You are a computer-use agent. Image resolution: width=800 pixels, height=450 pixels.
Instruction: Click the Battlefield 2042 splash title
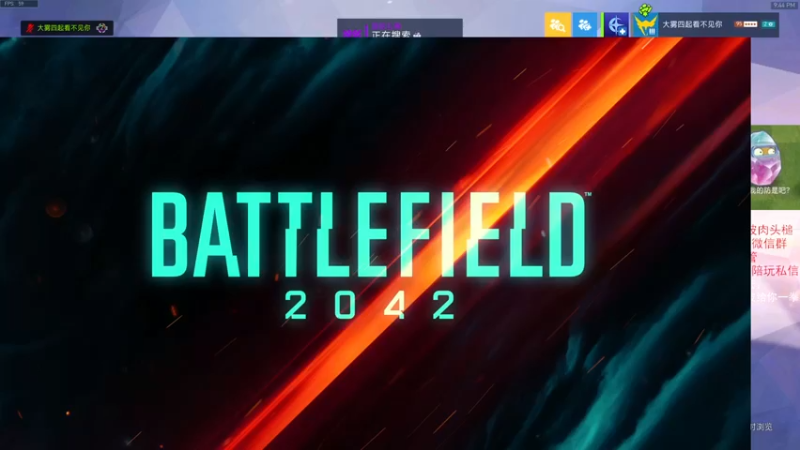(370, 254)
